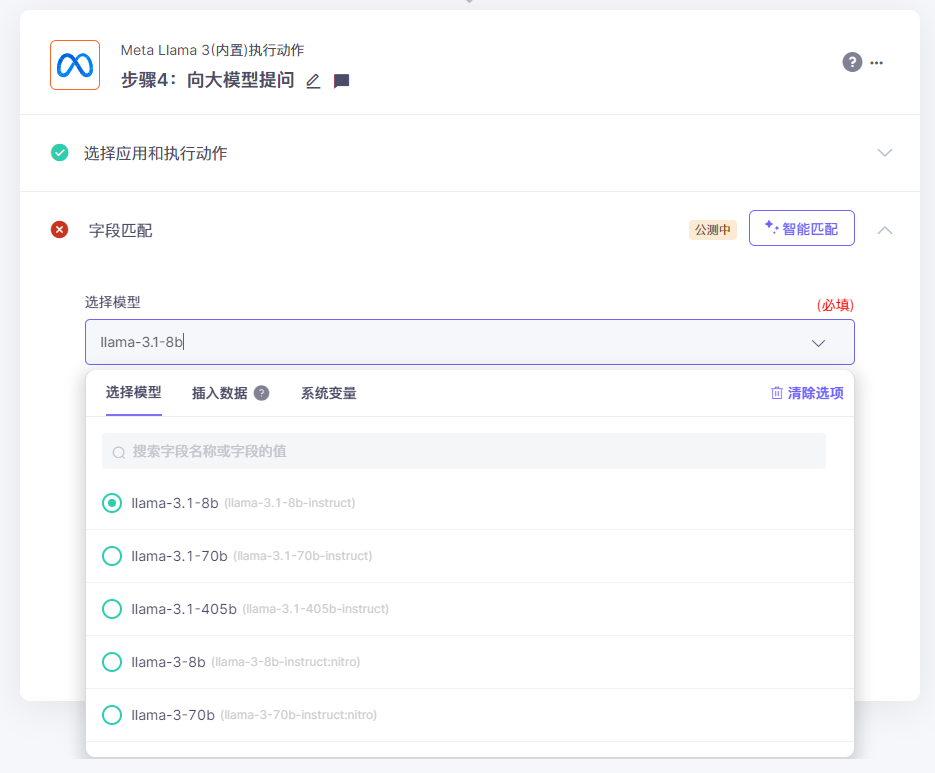Image resolution: width=935 pixels, height=773 pixels.
Task: Select the llama-3.1-70b radio option
Action: tap(112, 556)
